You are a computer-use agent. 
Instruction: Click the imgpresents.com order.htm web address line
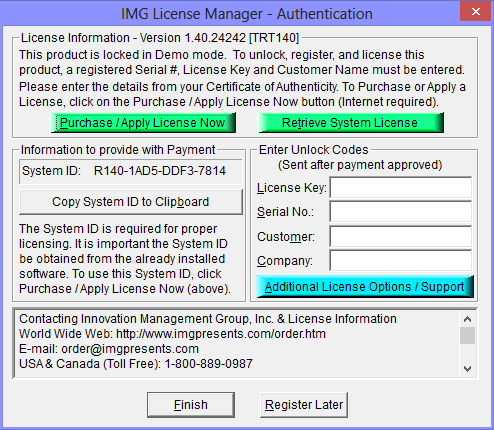pyautogui.click(x=172, y=334)
